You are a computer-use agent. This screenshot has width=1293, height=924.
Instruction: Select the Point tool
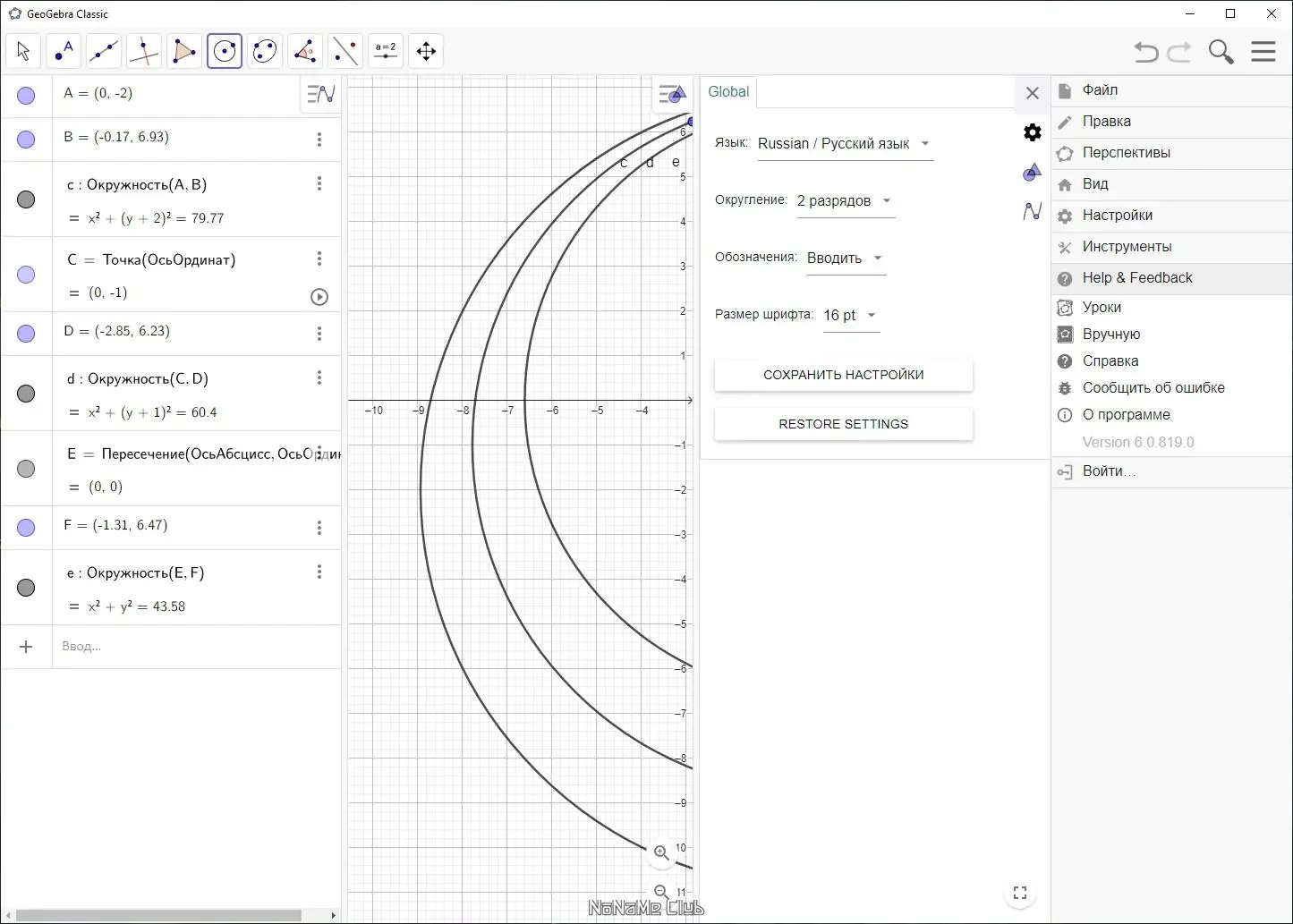click(64, 51)
